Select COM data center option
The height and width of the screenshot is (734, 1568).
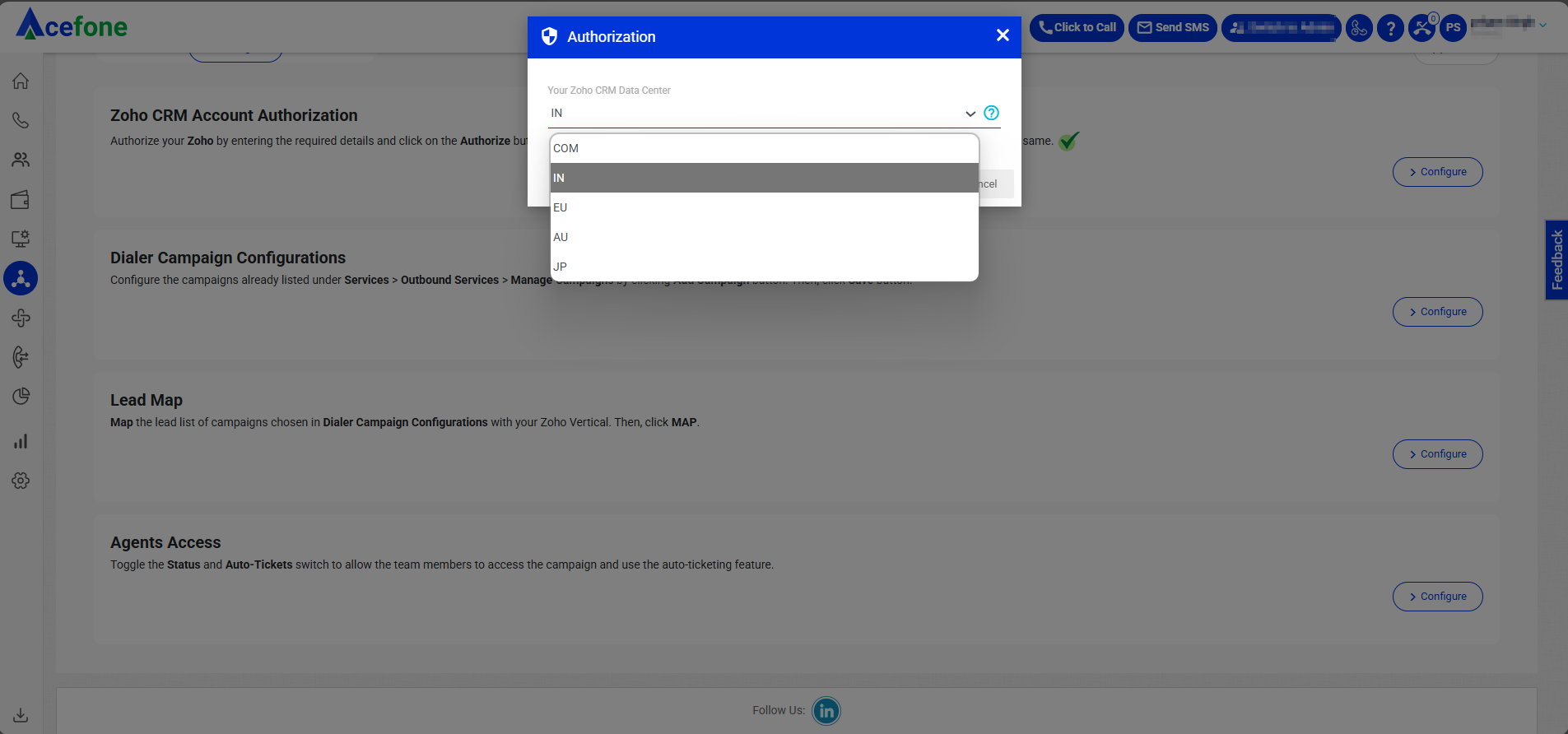(x=764, y=148)
